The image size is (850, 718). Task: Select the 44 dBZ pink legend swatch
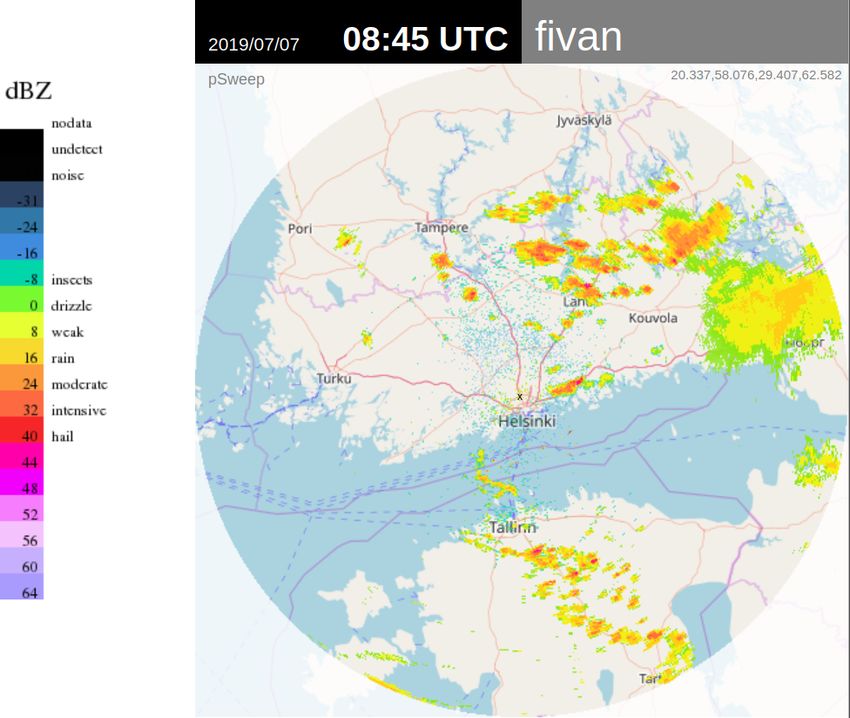pyautogui.click(x=22, y=456)
